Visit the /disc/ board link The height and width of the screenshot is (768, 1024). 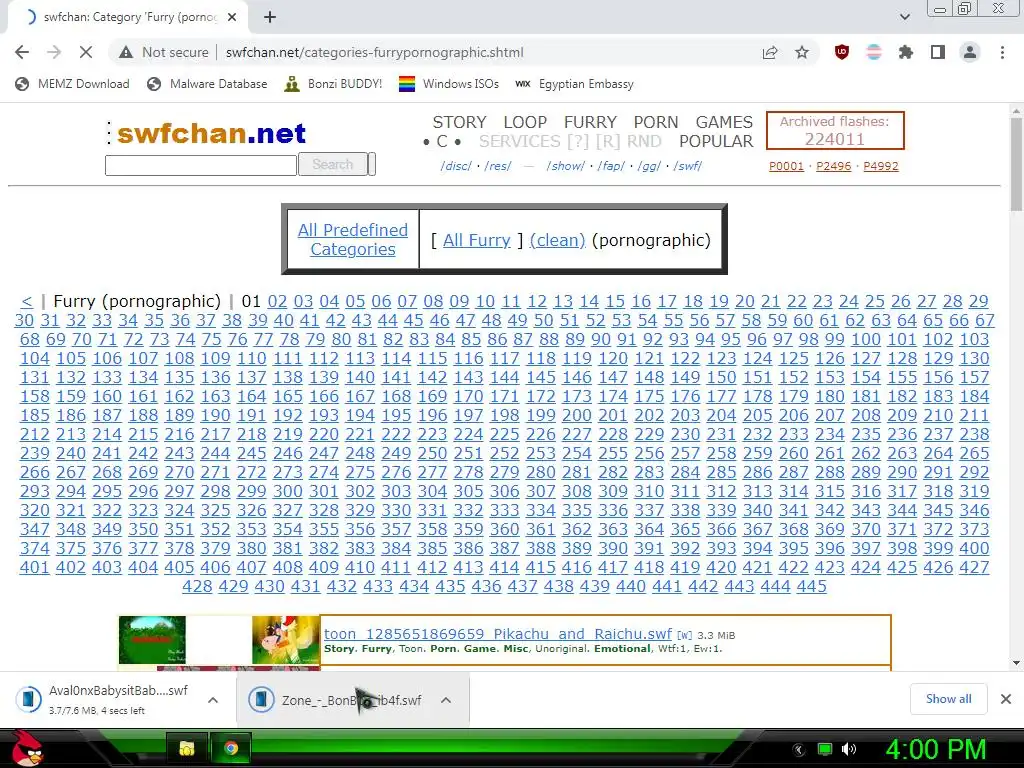tap(456, 166)
